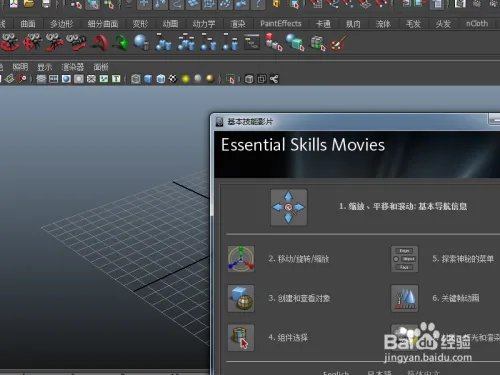Click movie link 4. 组件选择
500x375 pixels.
pos(288,338)
